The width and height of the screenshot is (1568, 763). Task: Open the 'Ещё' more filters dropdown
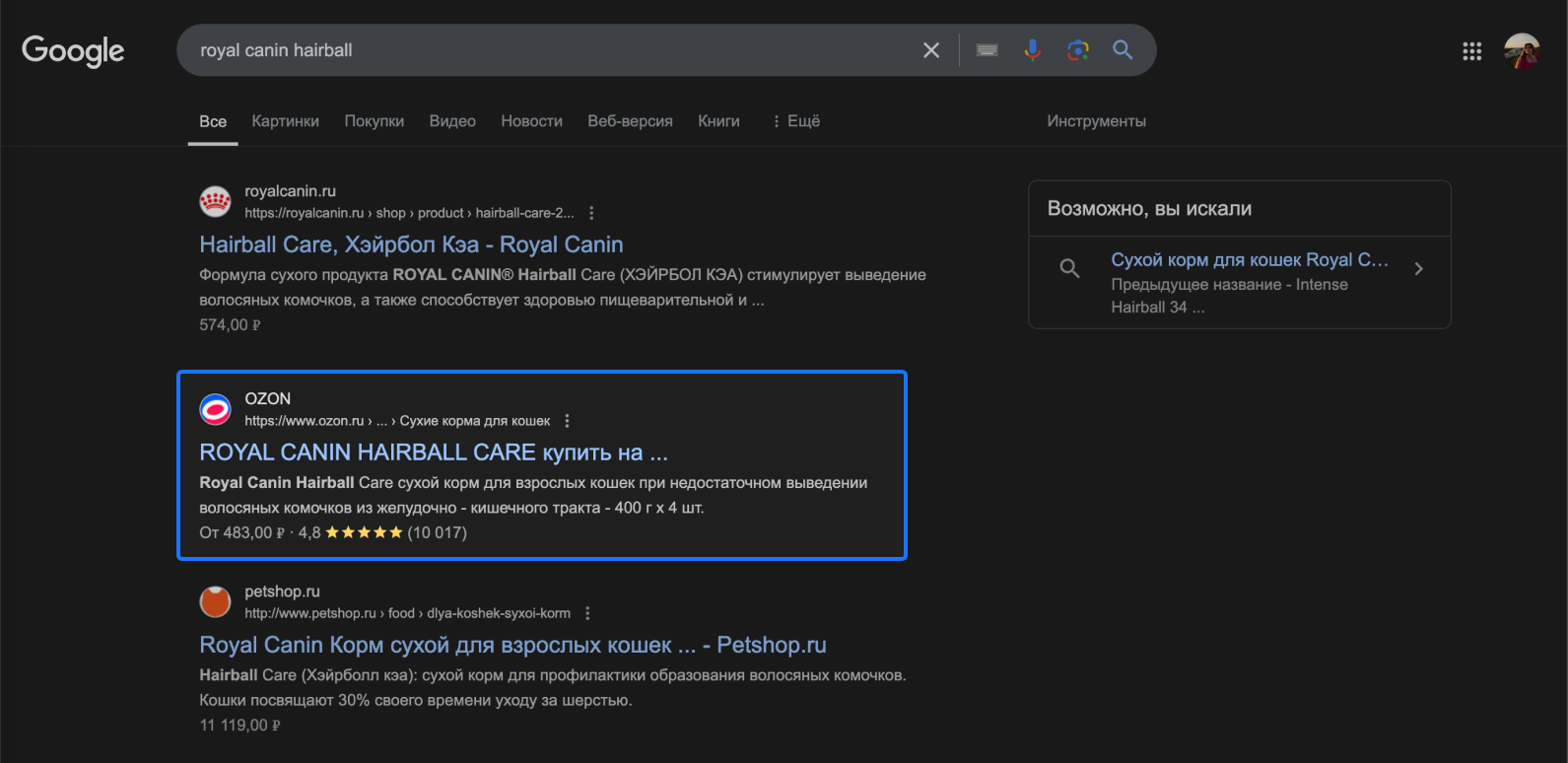point(796,121)
